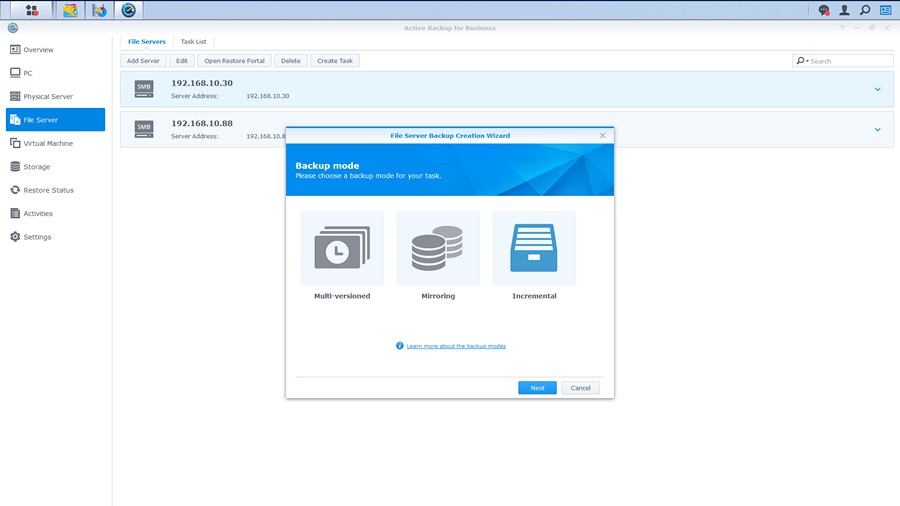Click the Add Server button
This screenshot has height=506, width=900.
tap(143, 61)
